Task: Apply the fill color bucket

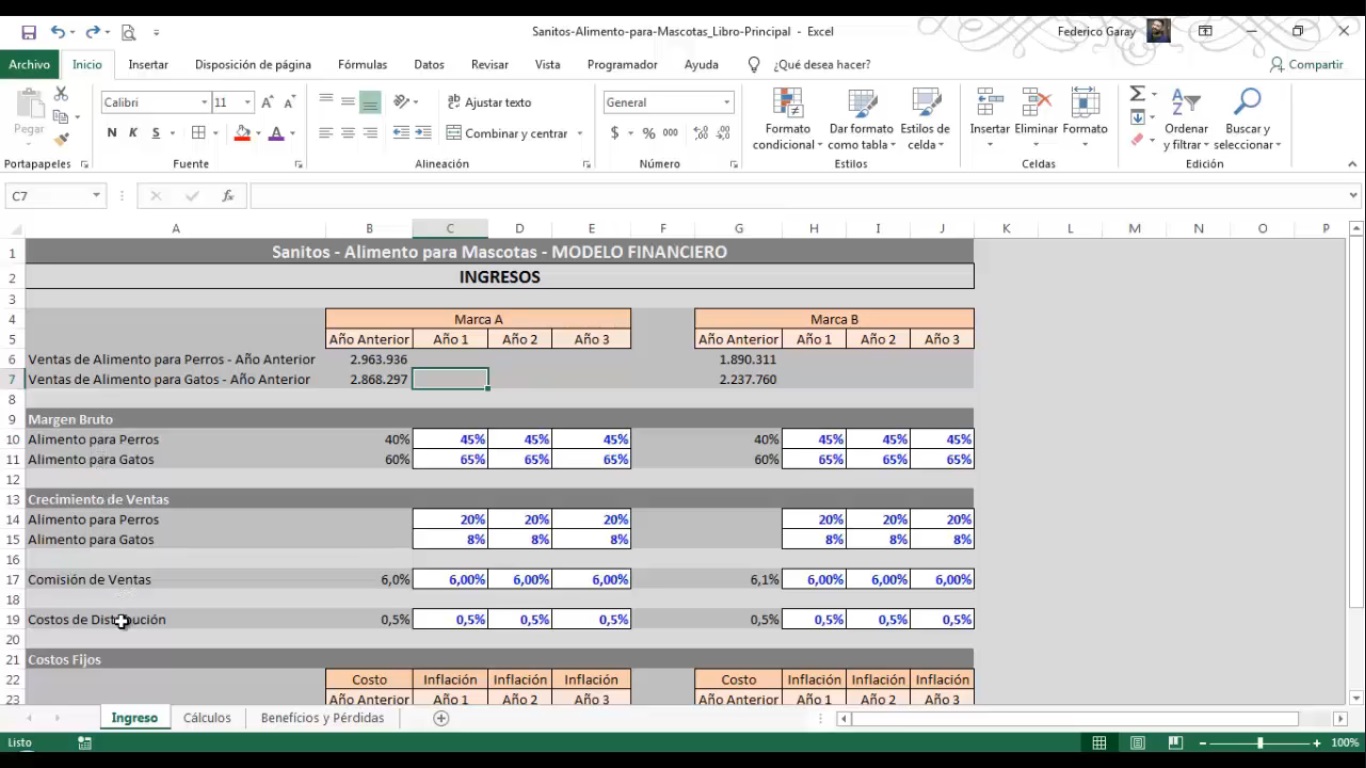Action: pyautogui.click(x=241, y=133)
